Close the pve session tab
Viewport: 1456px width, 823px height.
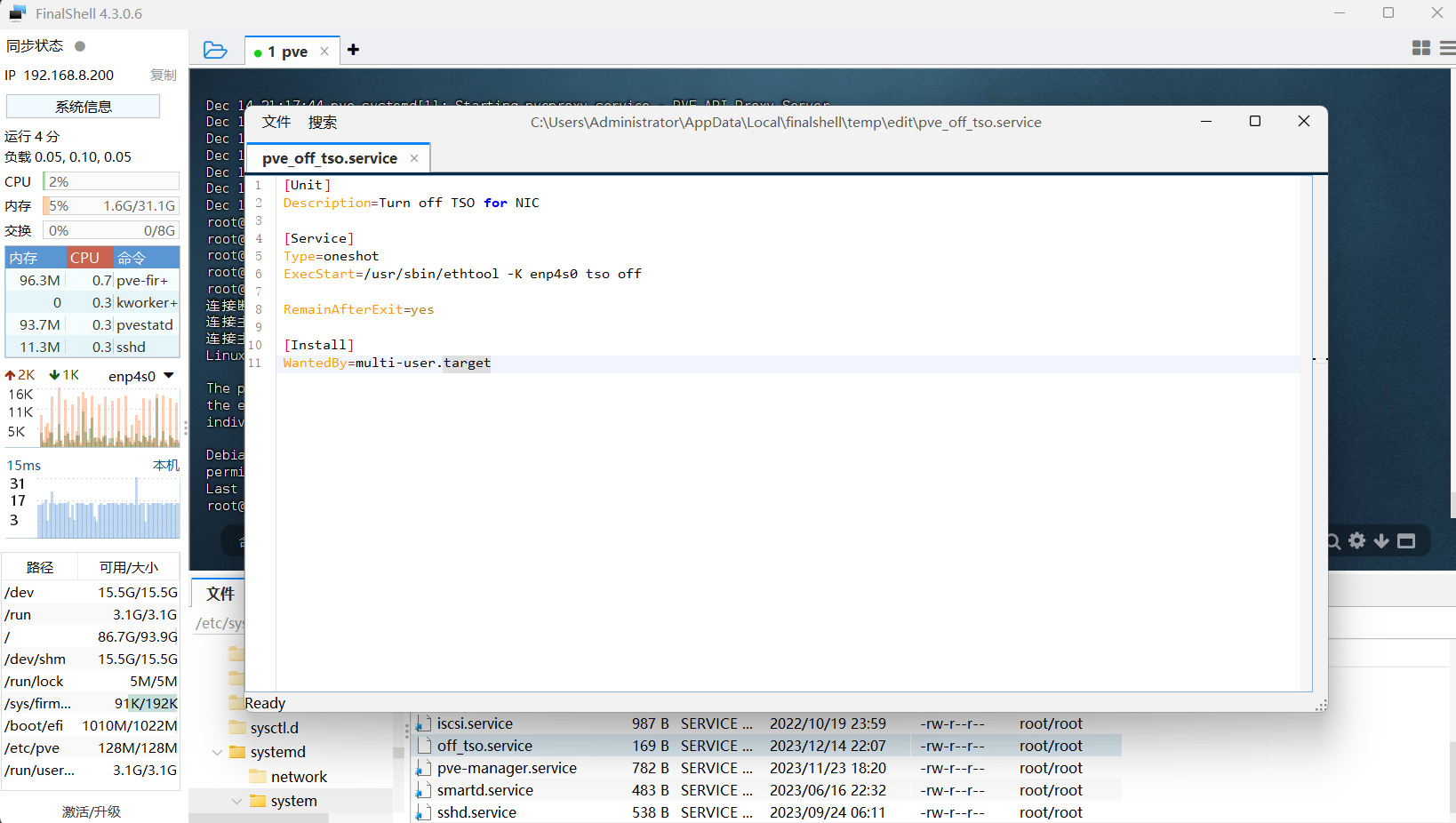click(324, 52)
